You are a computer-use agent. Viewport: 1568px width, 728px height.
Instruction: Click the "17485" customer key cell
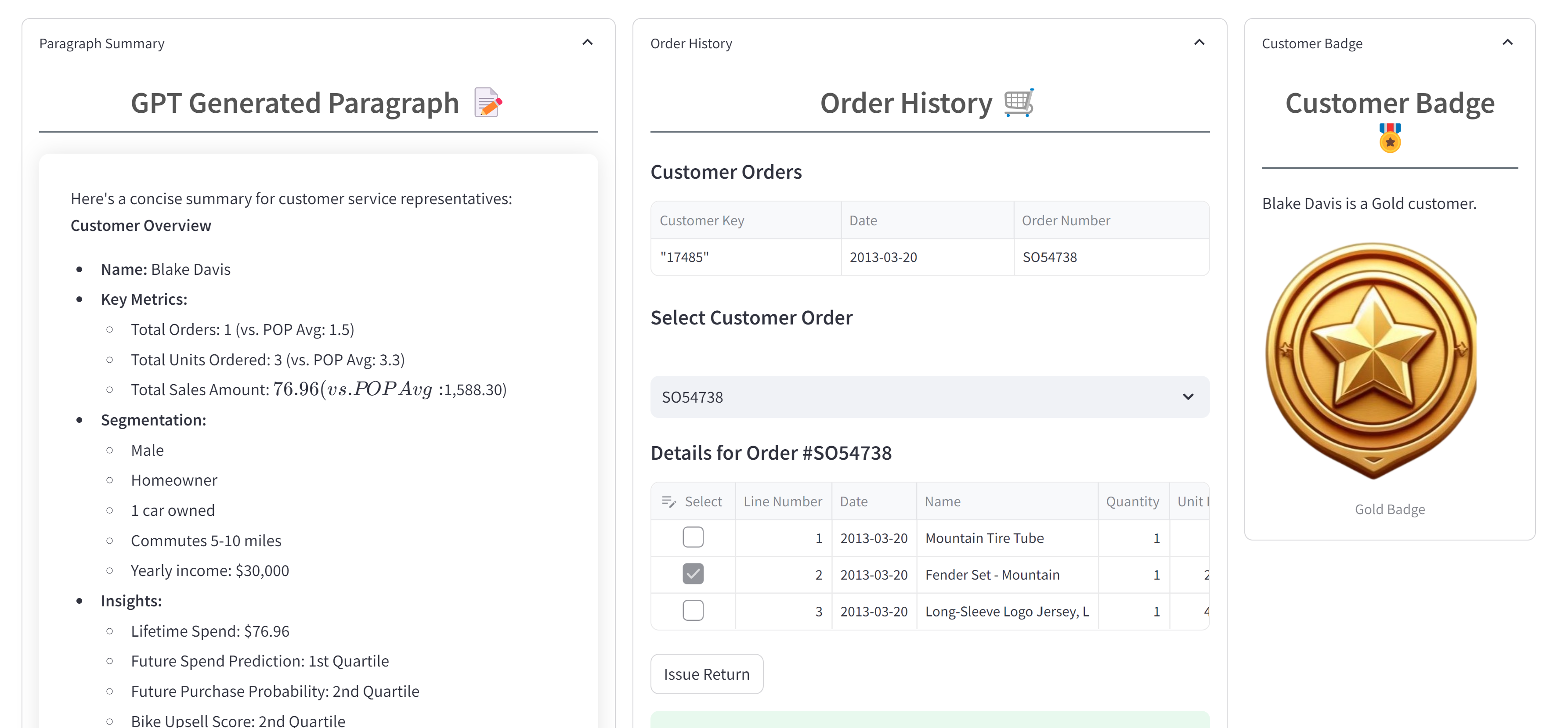pyautogui.click(x=684, y=257)
